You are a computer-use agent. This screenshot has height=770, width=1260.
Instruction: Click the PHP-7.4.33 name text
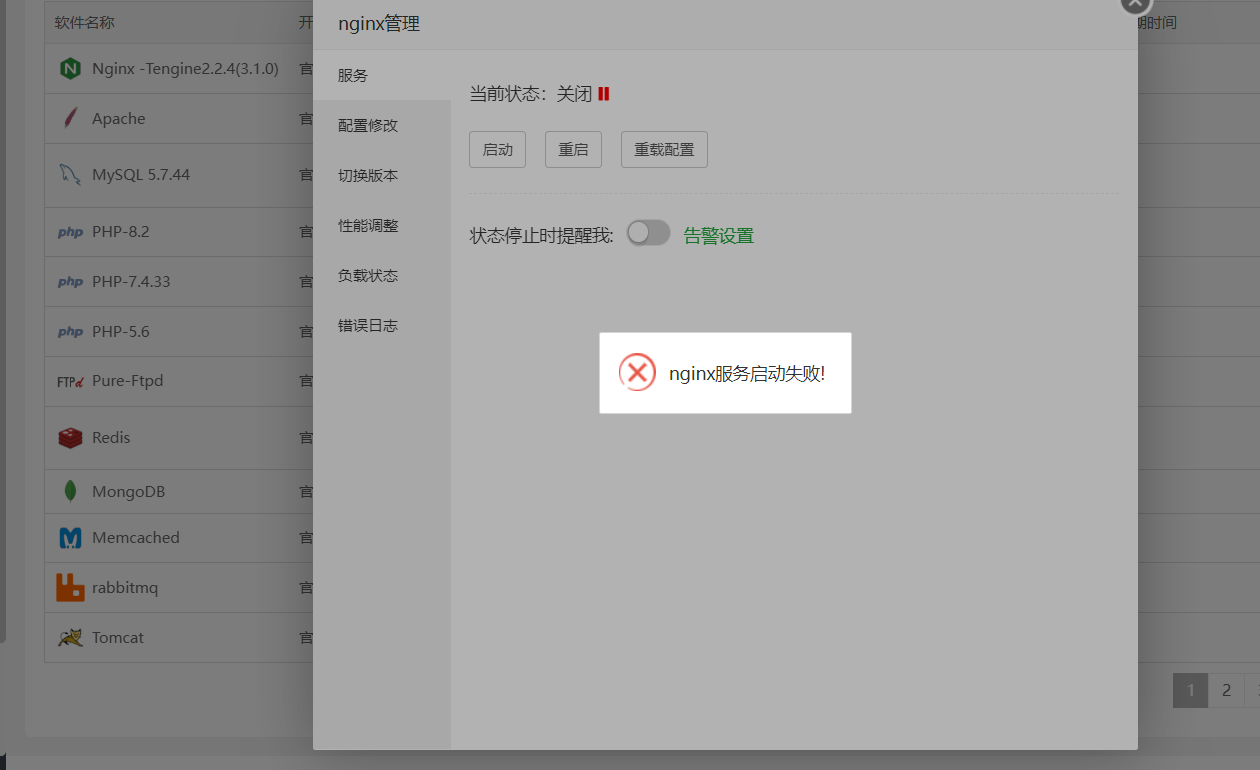(x=131, y=281)
